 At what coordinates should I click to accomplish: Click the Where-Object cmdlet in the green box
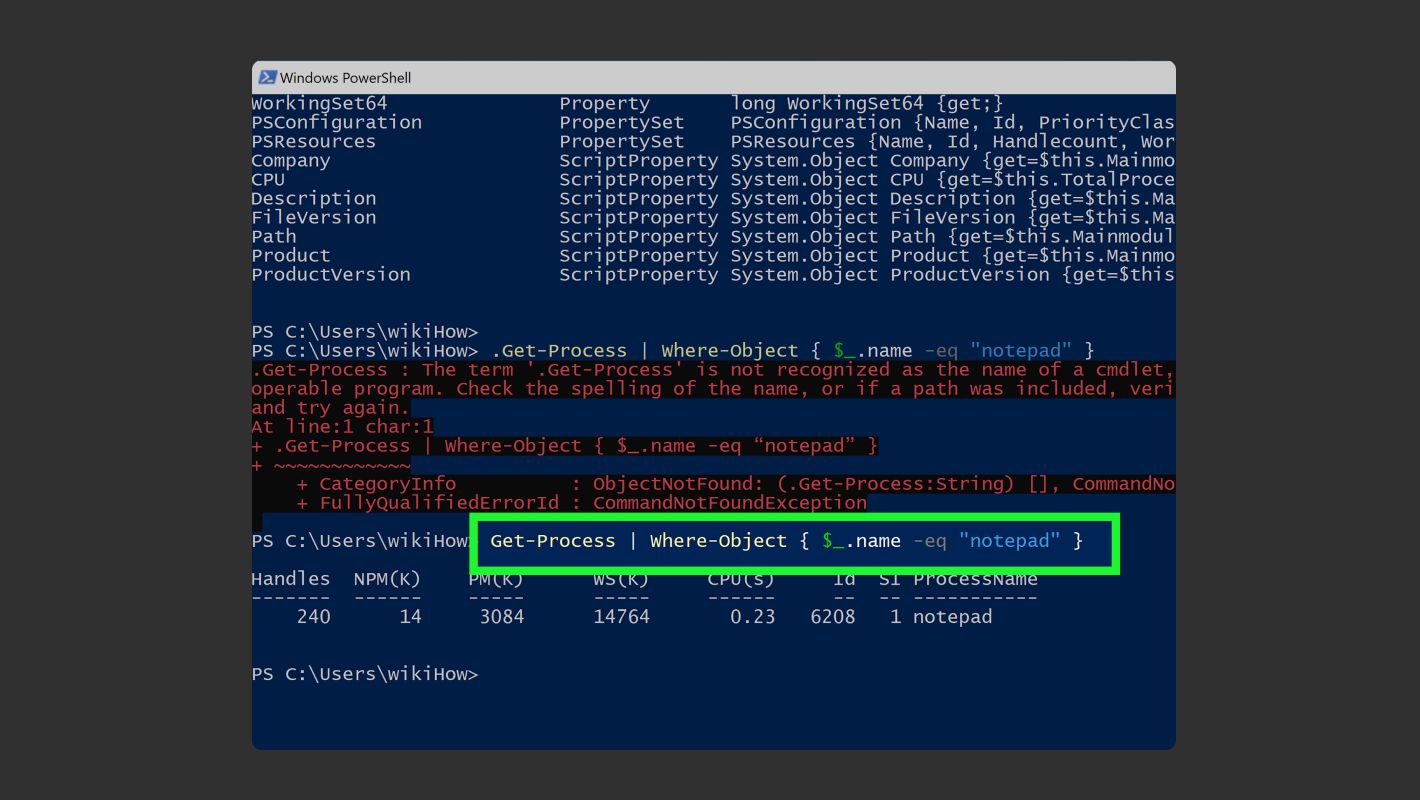(717, 541)
